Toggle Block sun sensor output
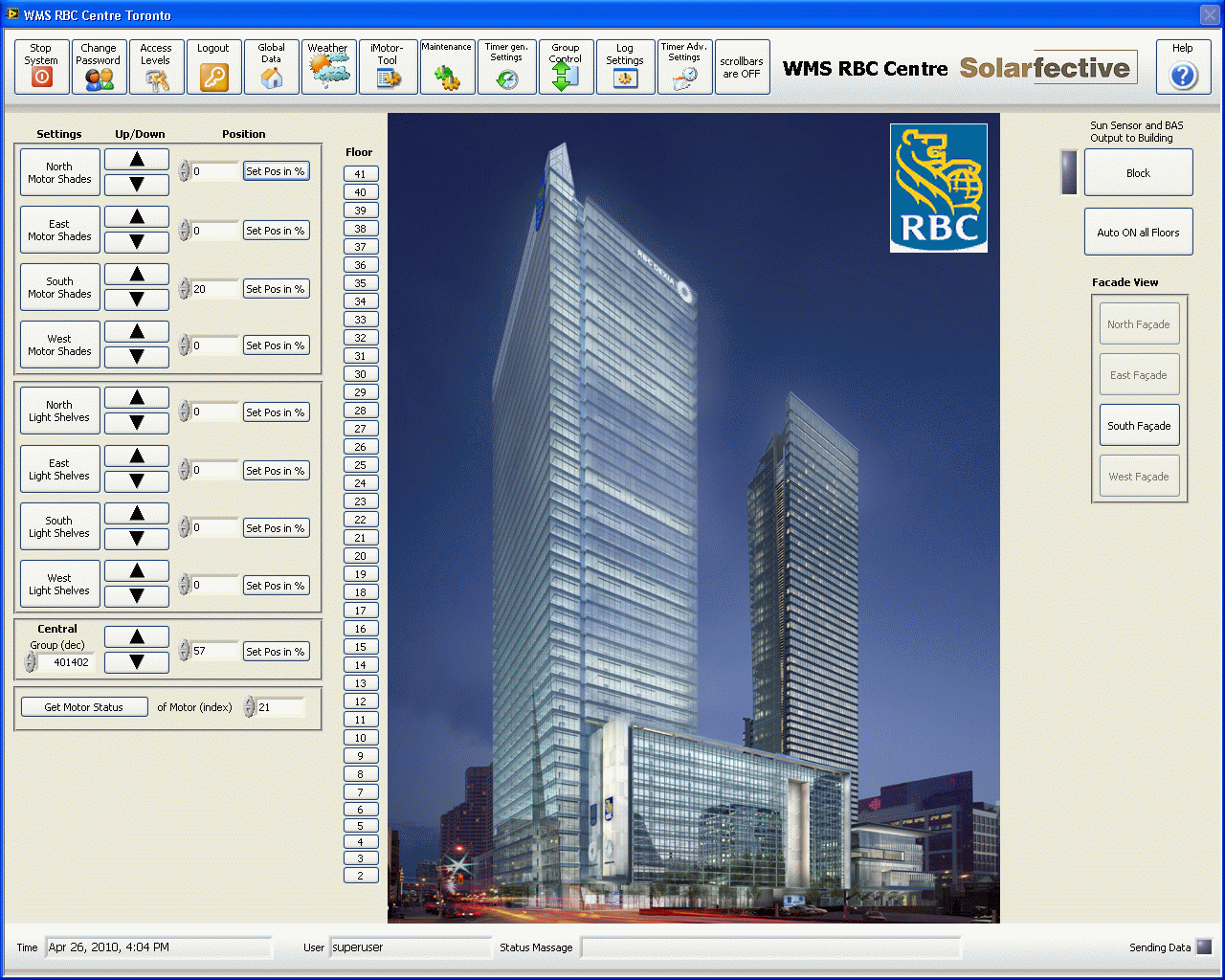The width and height of the screenshot is (1225, 980). 1138,172
